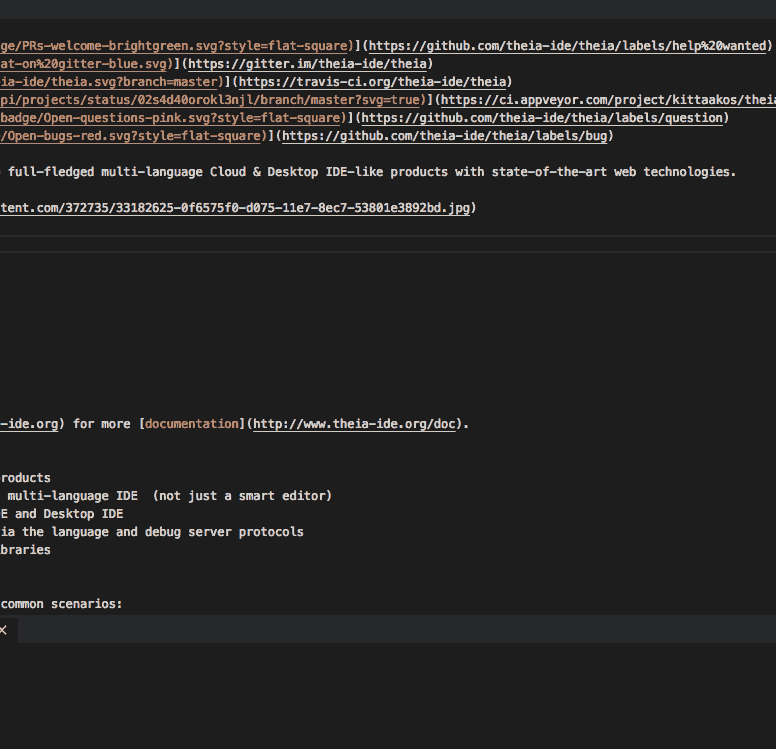The width and height of the screenshot is (776, 749).
Task: Click the text 'common scenarios:'
Action: pos(61,604)
